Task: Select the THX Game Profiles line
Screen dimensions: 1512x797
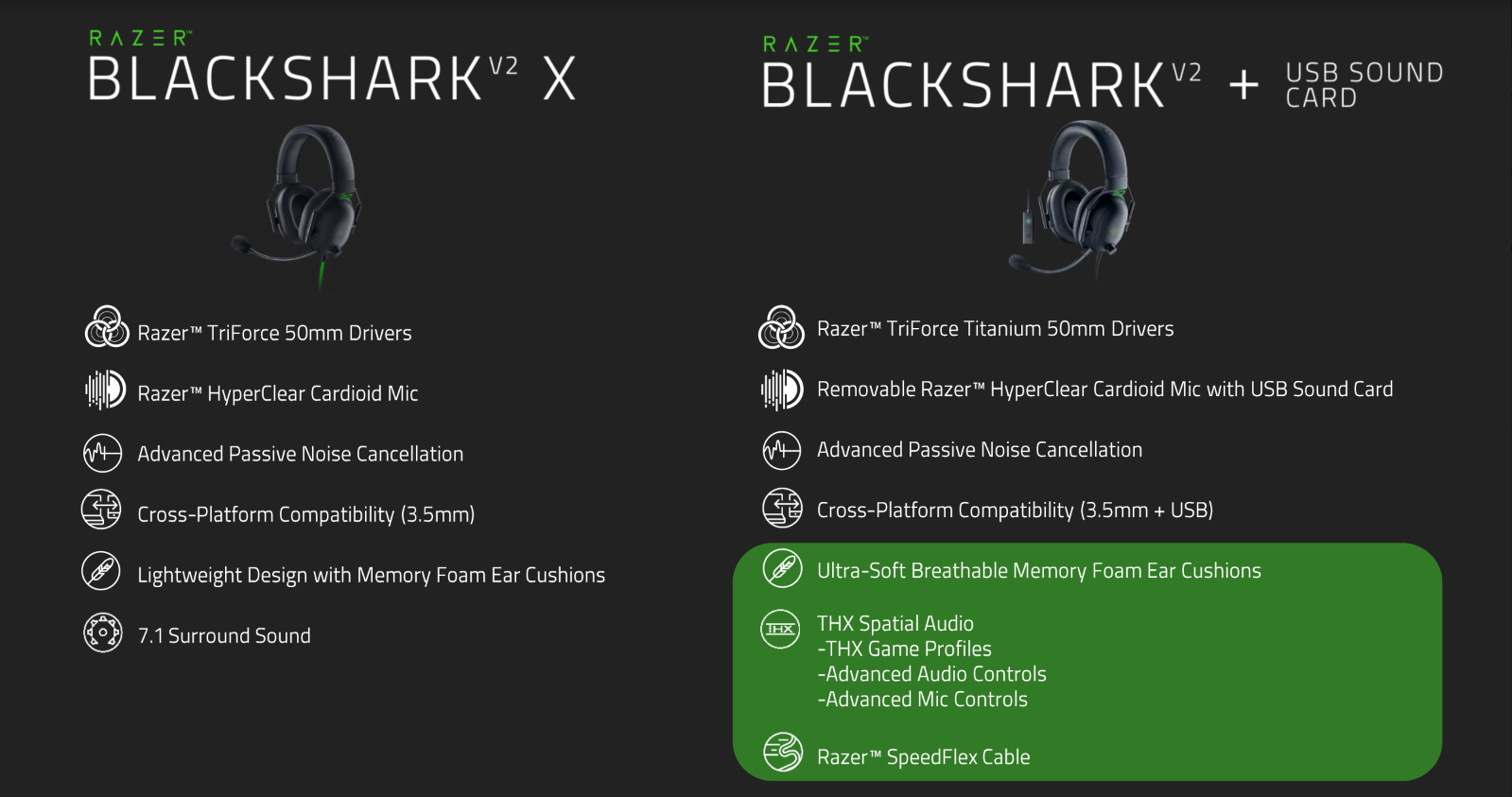Action: [x=904, y=649]
